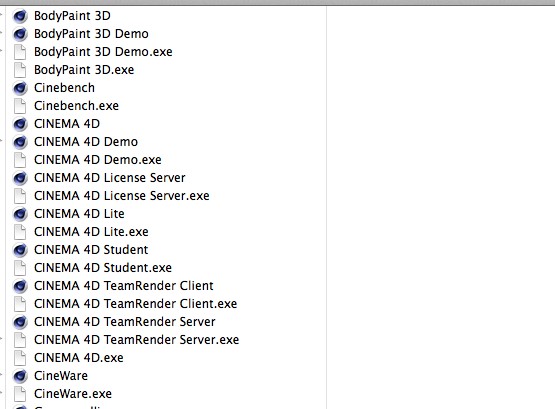Select CINEMA 4D Demo.exe file
Screen dimensions: 555x409
(x=98, y=160)
